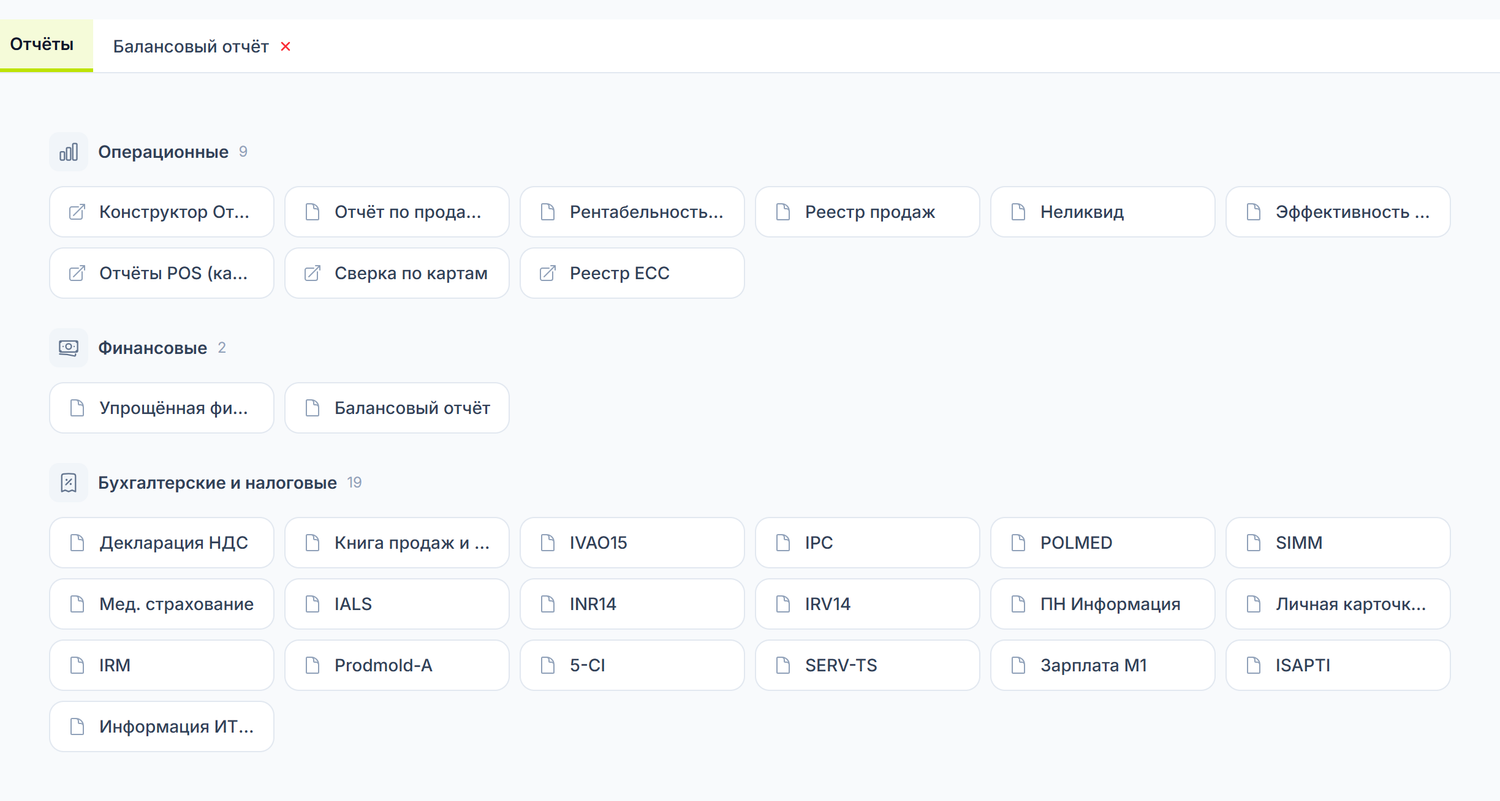The image size is (1500, 801).
Task: Click the Бухгалтерские и налоговые heading
Action: 217,483
